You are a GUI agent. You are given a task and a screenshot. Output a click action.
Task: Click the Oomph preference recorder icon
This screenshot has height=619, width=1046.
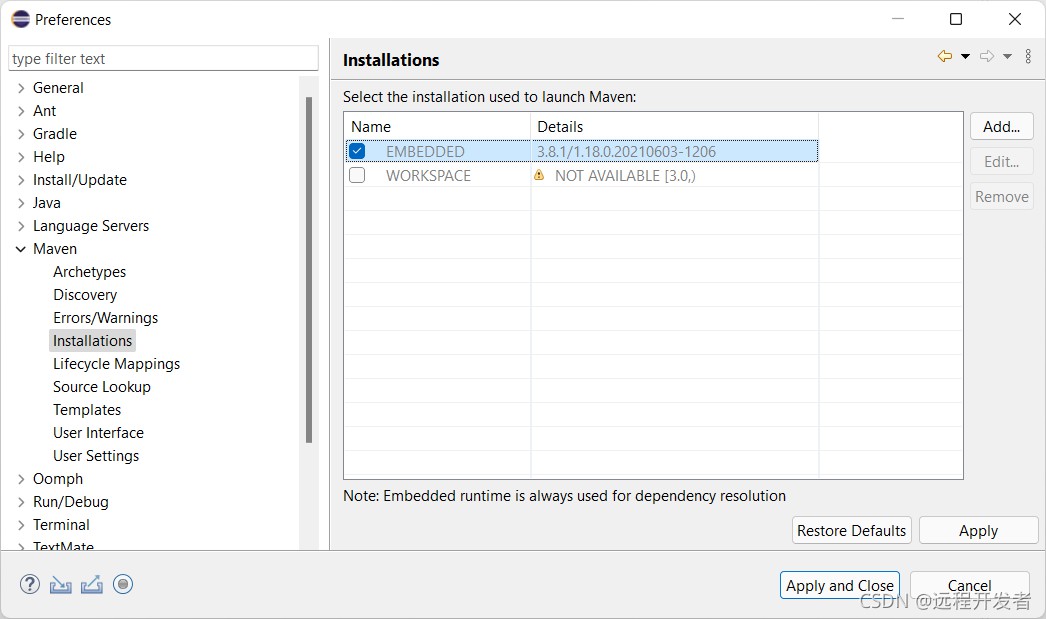[x=123, y=584]
